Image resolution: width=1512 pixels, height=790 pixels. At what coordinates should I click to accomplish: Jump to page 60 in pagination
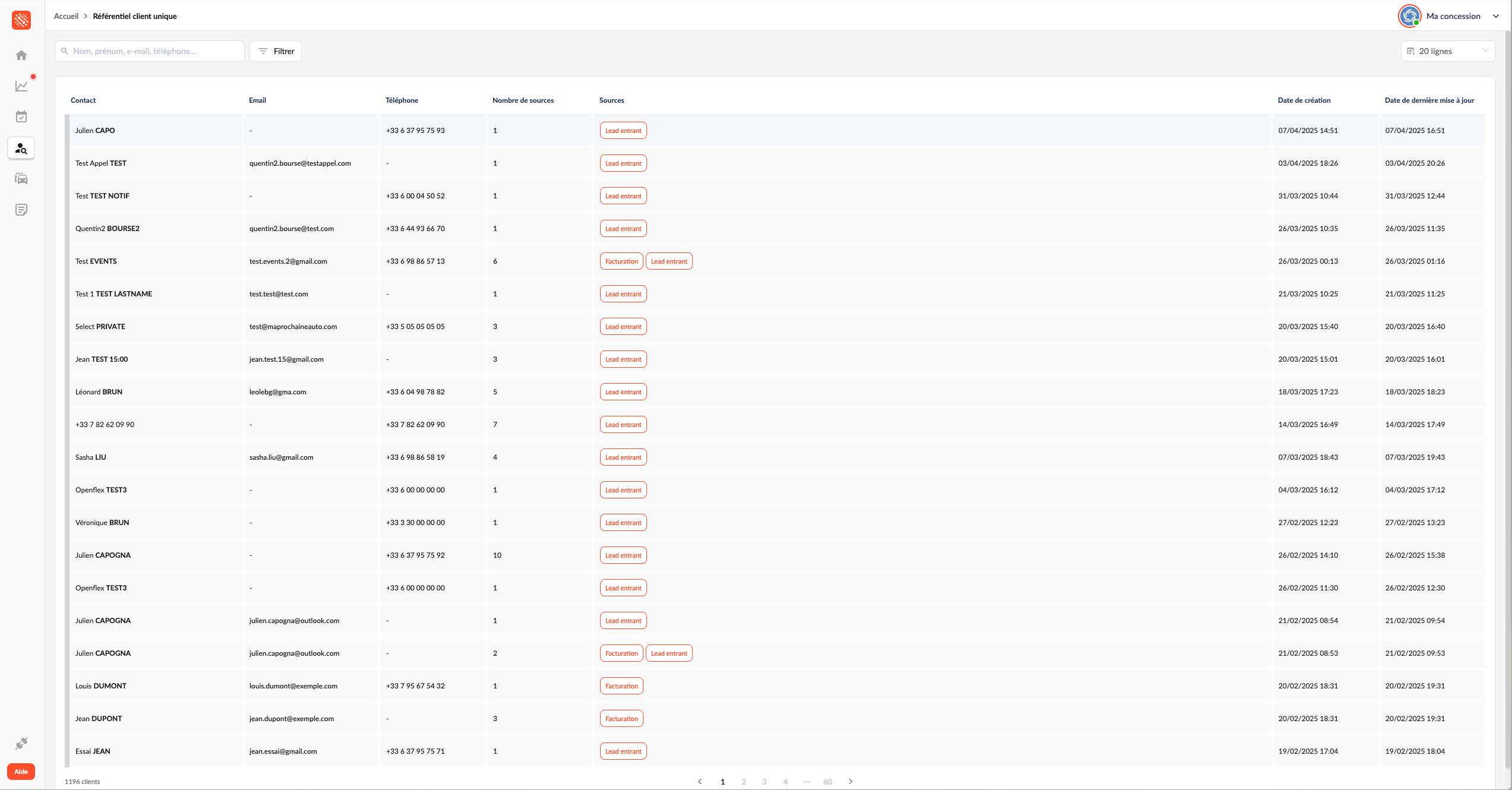point(828,782)
